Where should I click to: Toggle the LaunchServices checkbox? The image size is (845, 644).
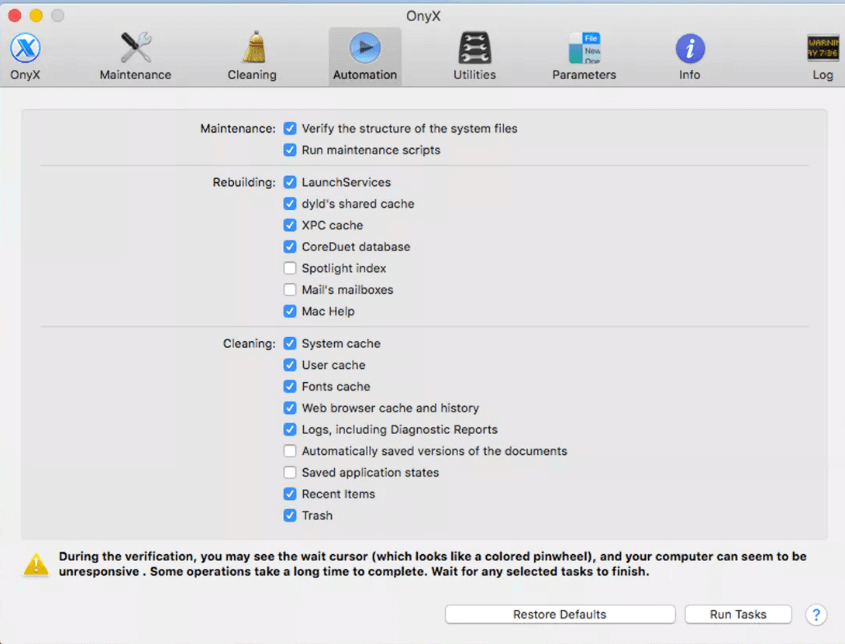[x=290, y=182]
